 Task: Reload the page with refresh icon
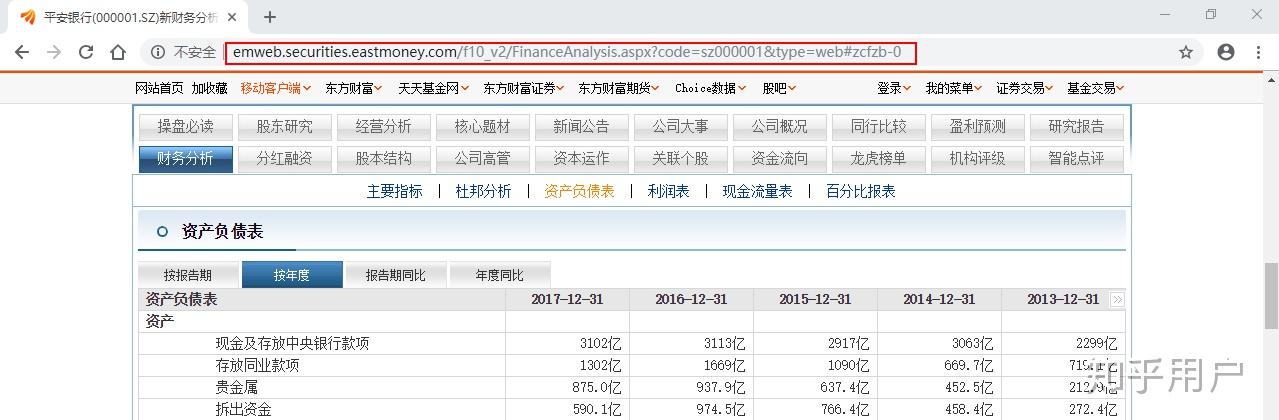[x=86, y=52]
